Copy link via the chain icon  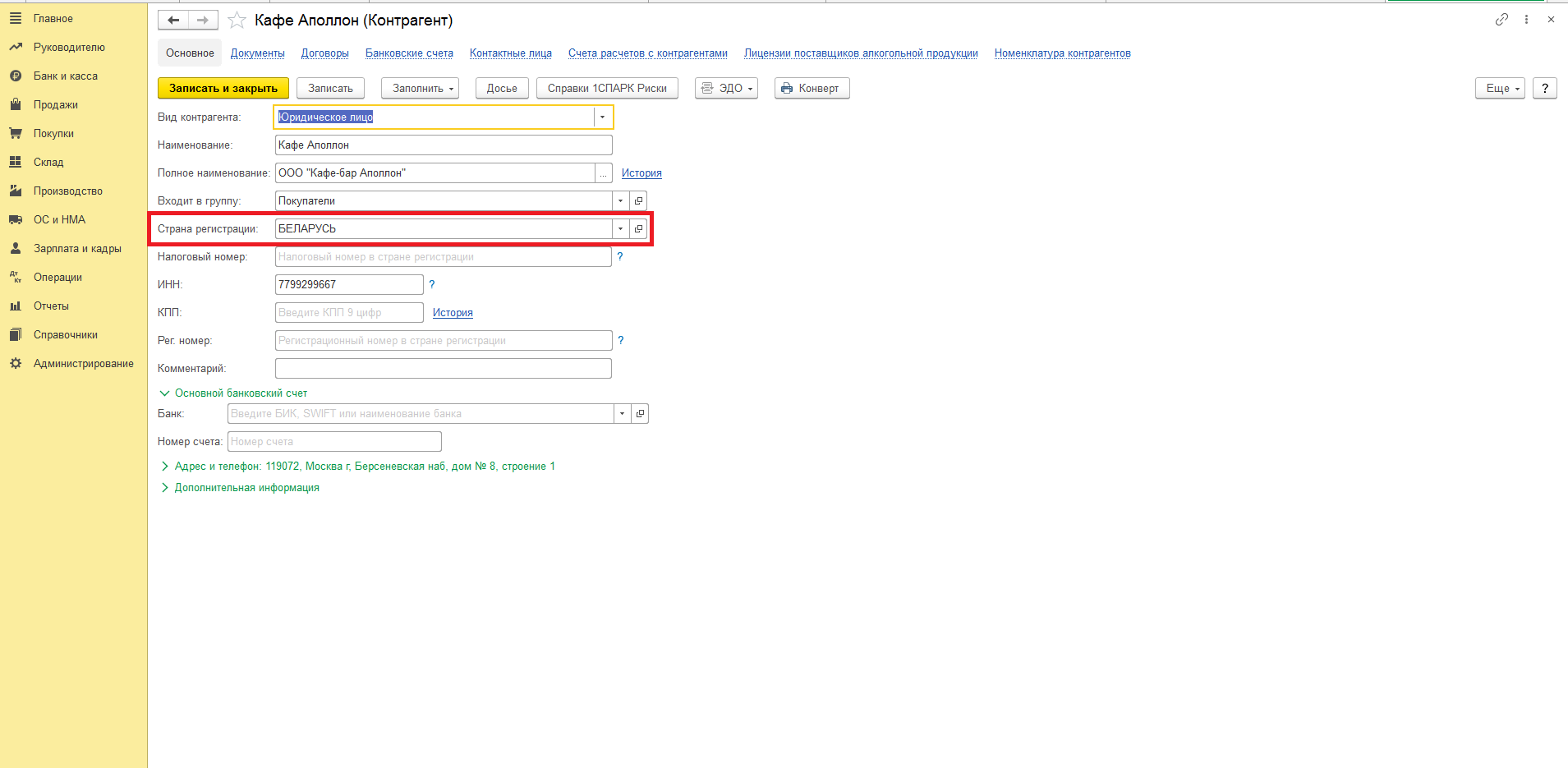point(1501,20)
